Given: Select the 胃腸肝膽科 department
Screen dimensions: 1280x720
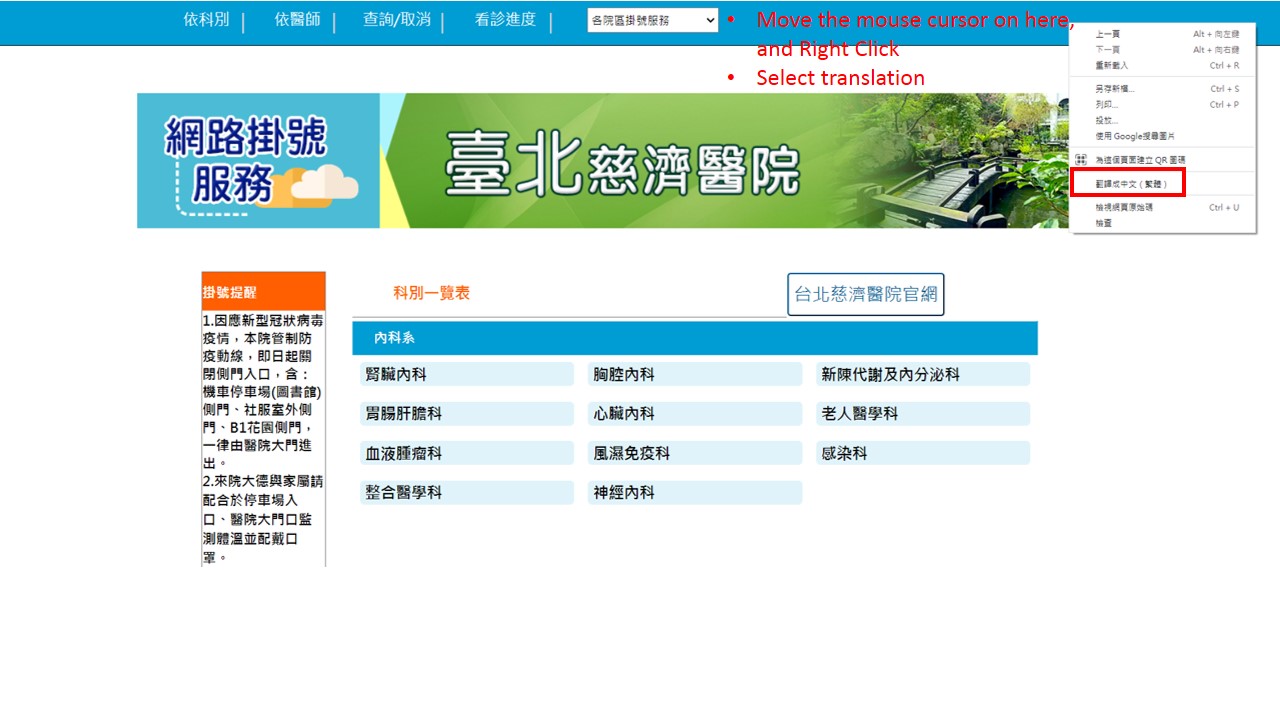Looking at the screenshot, I should point(467,413).
